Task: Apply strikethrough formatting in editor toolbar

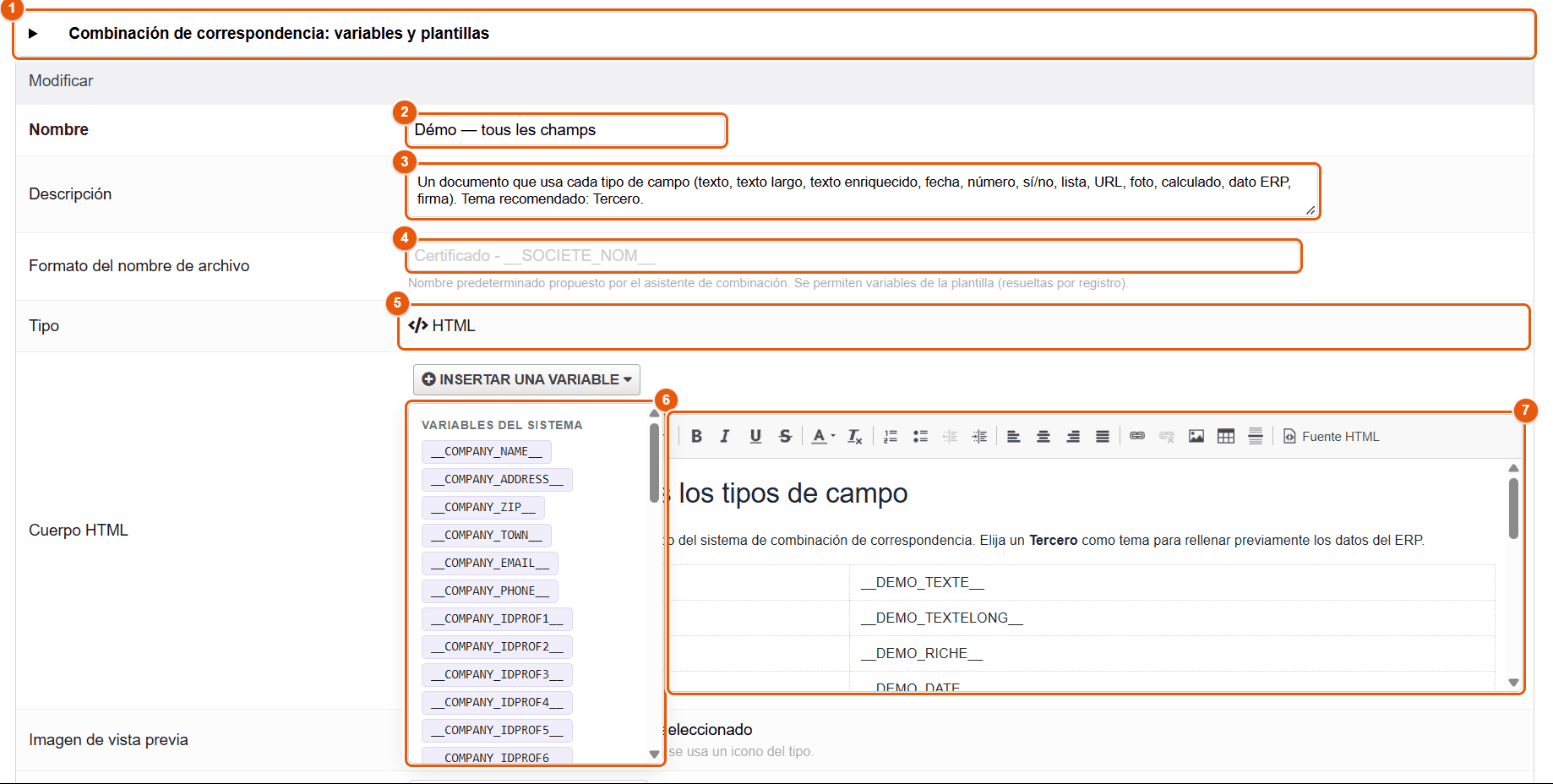Action: tap(785, 436)
